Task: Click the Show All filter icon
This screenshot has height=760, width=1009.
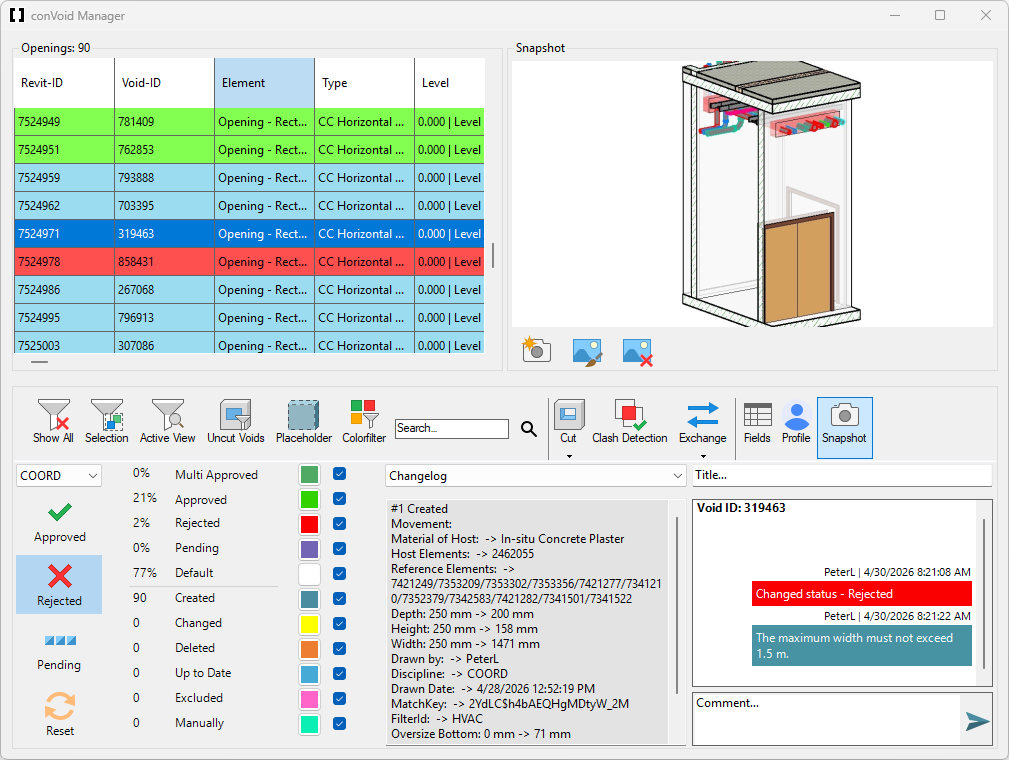Action: [53, 421]
